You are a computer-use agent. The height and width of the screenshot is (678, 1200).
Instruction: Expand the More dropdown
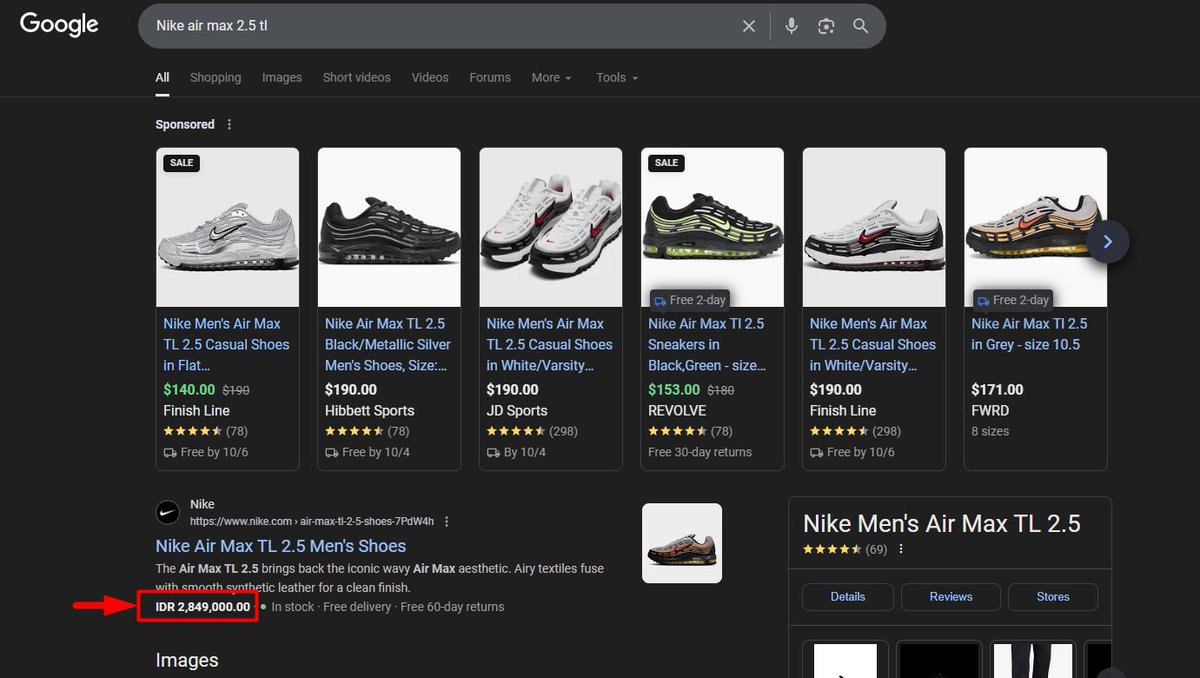551,77
